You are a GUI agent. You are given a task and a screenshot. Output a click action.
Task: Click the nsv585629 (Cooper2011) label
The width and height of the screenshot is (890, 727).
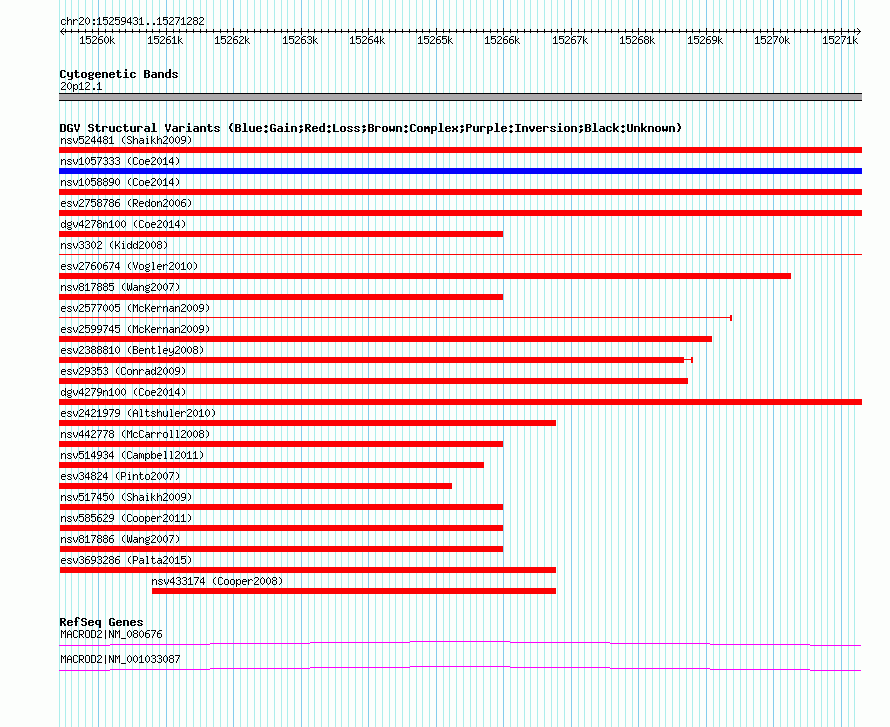pos(126,518)
